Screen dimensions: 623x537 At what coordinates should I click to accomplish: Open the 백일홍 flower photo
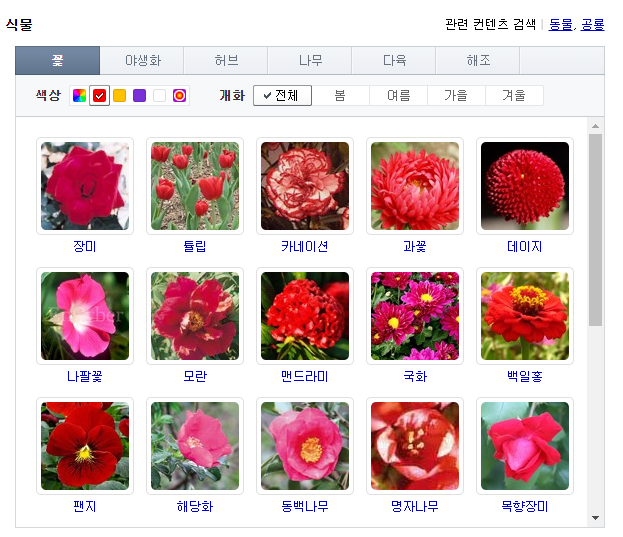(x=525, y=316)
